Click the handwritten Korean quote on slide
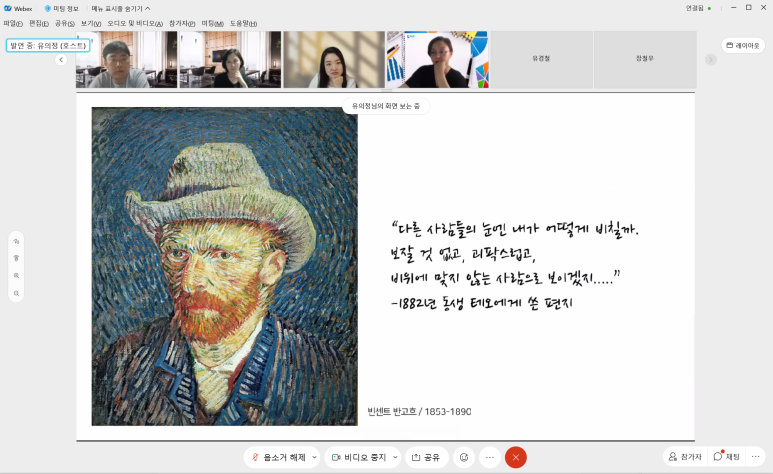This screenshot has width=773, height=474. click(514, 265)
